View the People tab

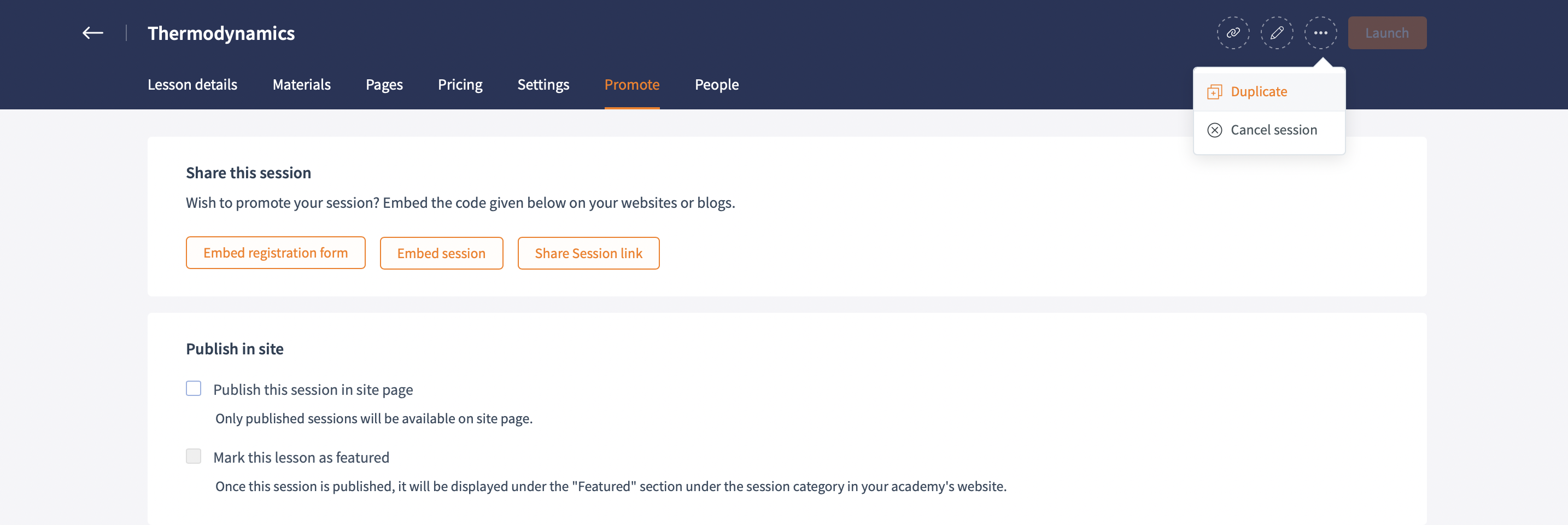tap(716, 85)
